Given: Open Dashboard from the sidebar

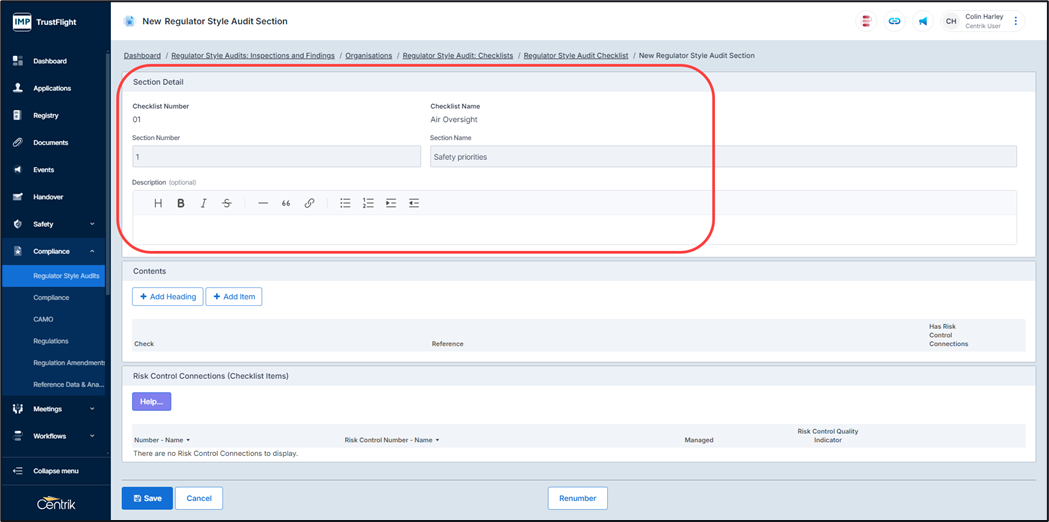Looking at the screenshot, I should click(x=49, y=61).
